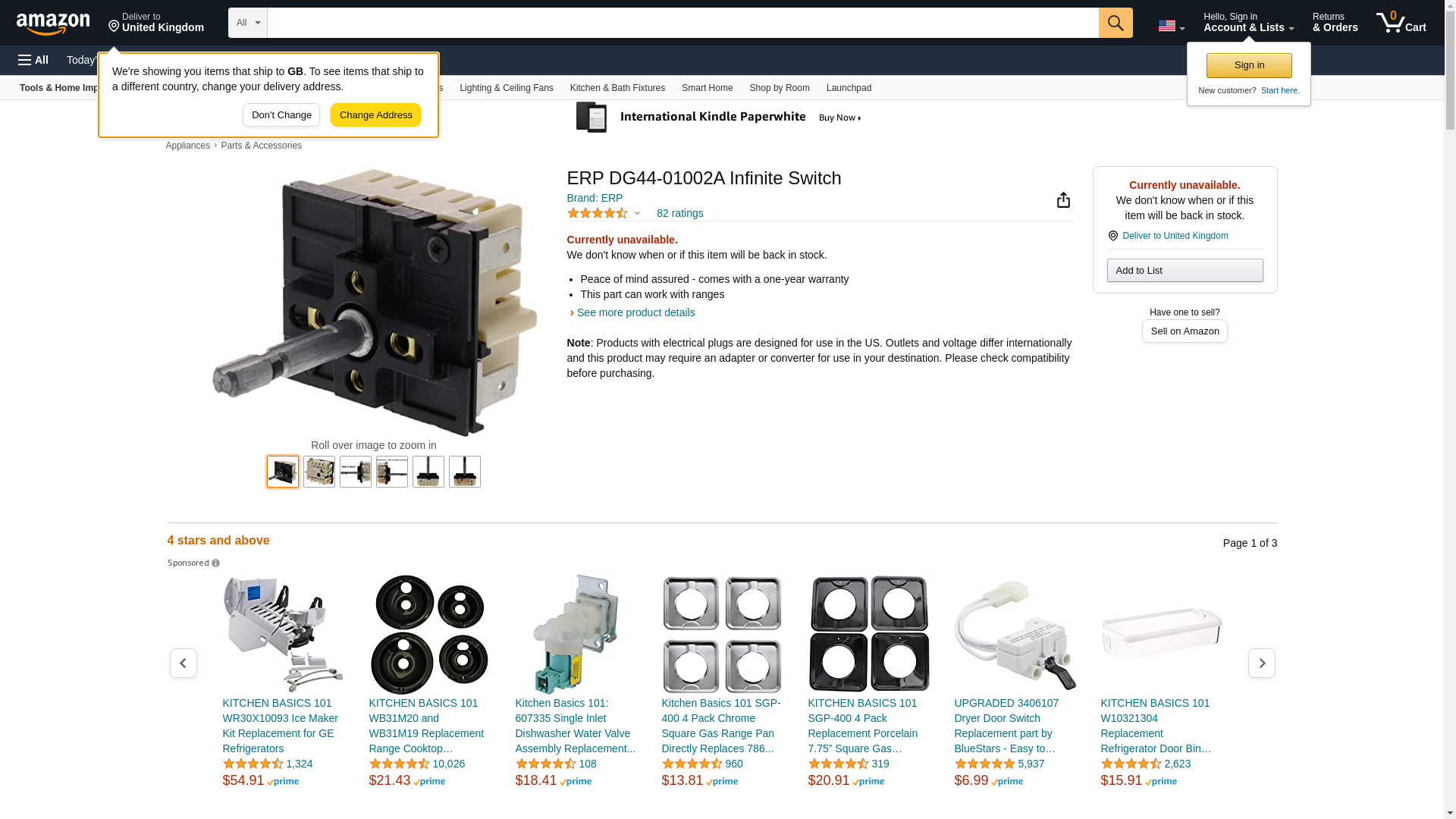Click in the search input field
Image resolution: width=1456 pixels, height=819 pixels.
coord(682,23)
